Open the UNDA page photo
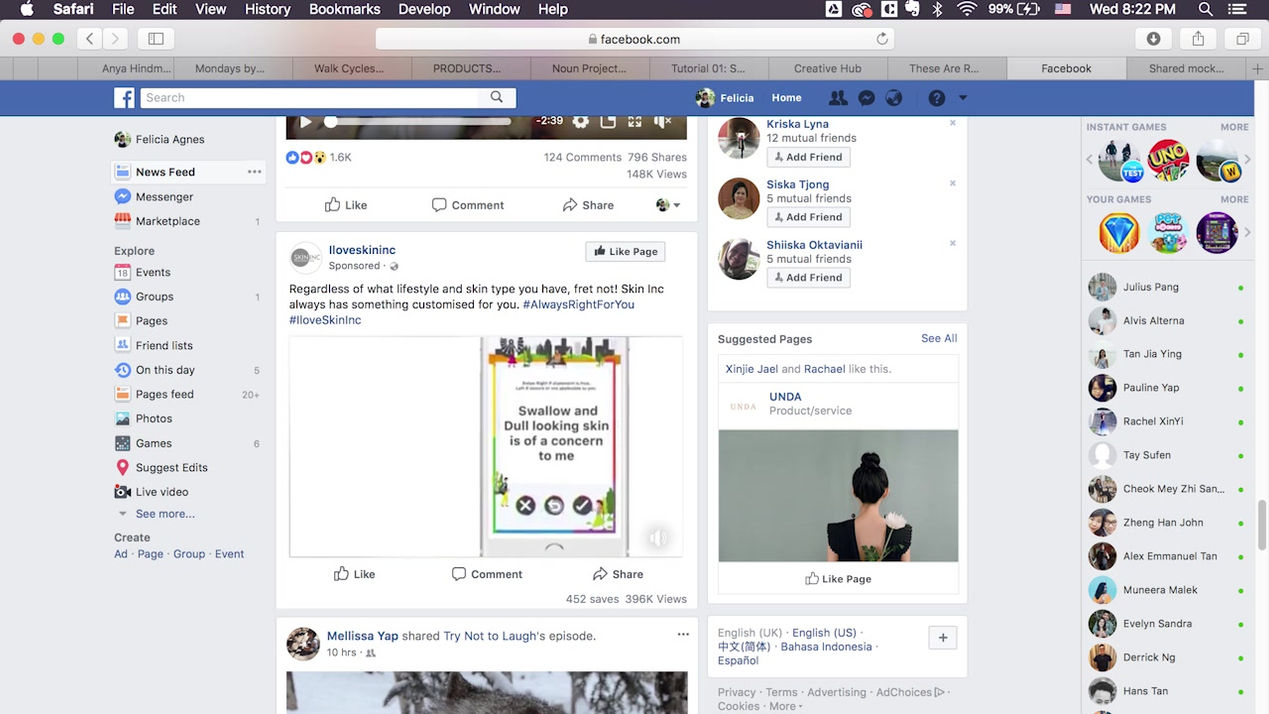Screen dimensions: 1269x714 (x=838, y=496)
